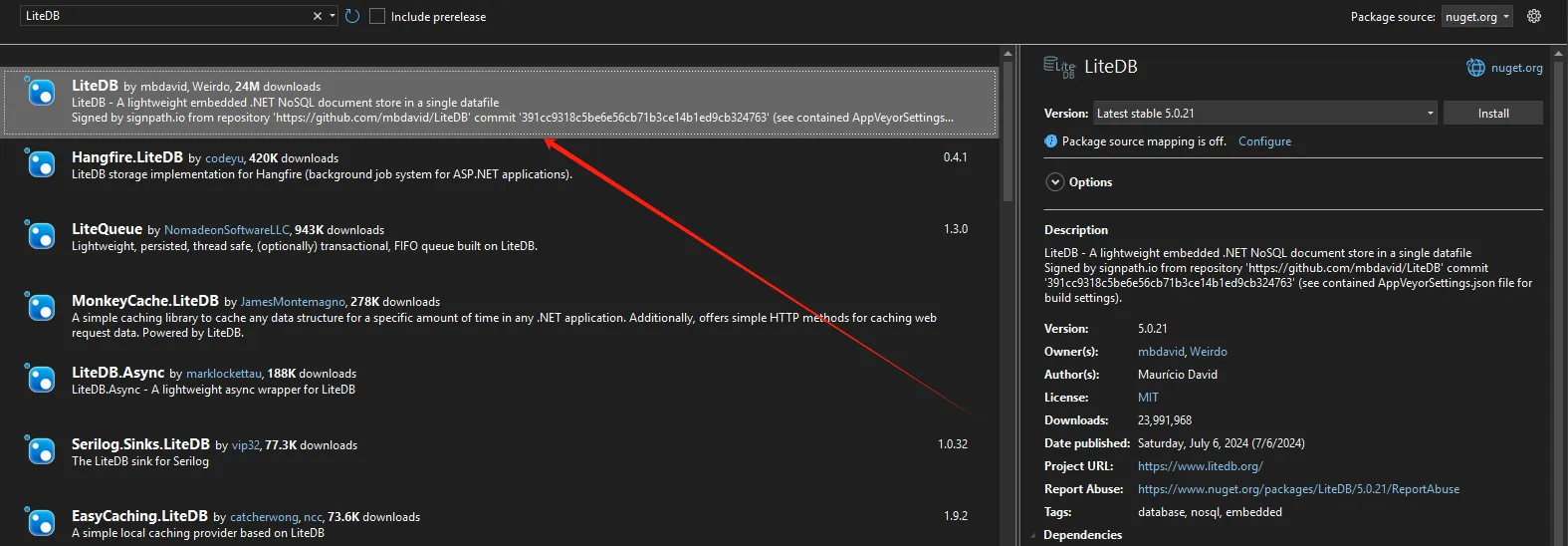1568x546 pixels.
Task: Open the litedb.org project URL
Action: point(1200,466)
